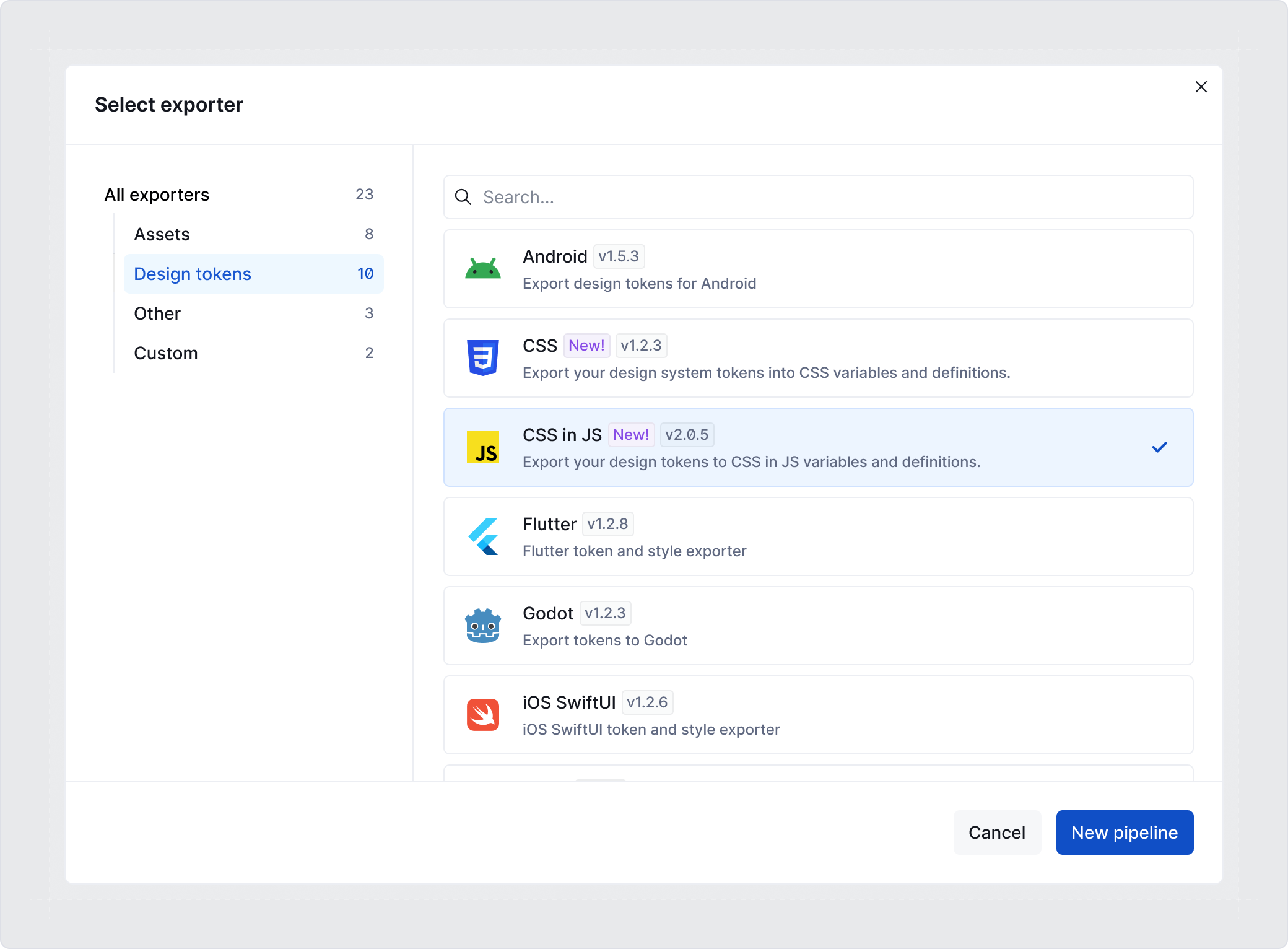Open the Other exporters category

pos(157,313)
